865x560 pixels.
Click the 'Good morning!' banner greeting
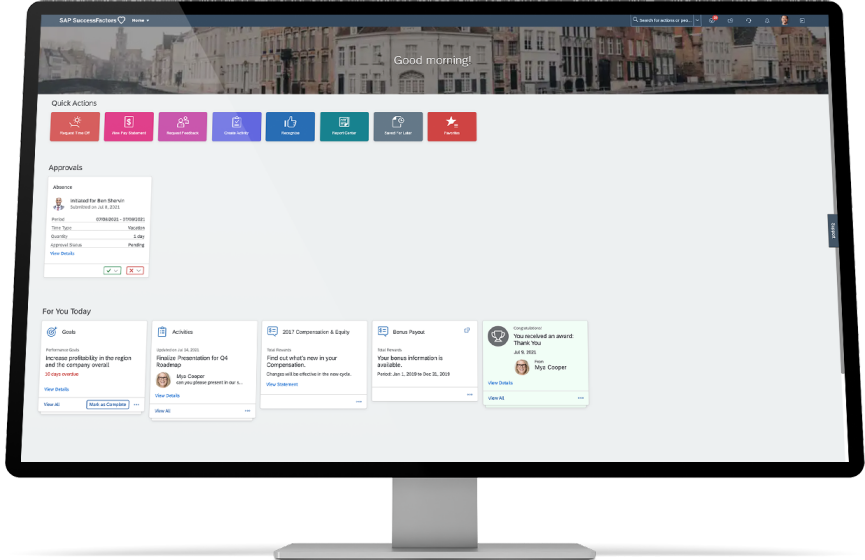432,60
